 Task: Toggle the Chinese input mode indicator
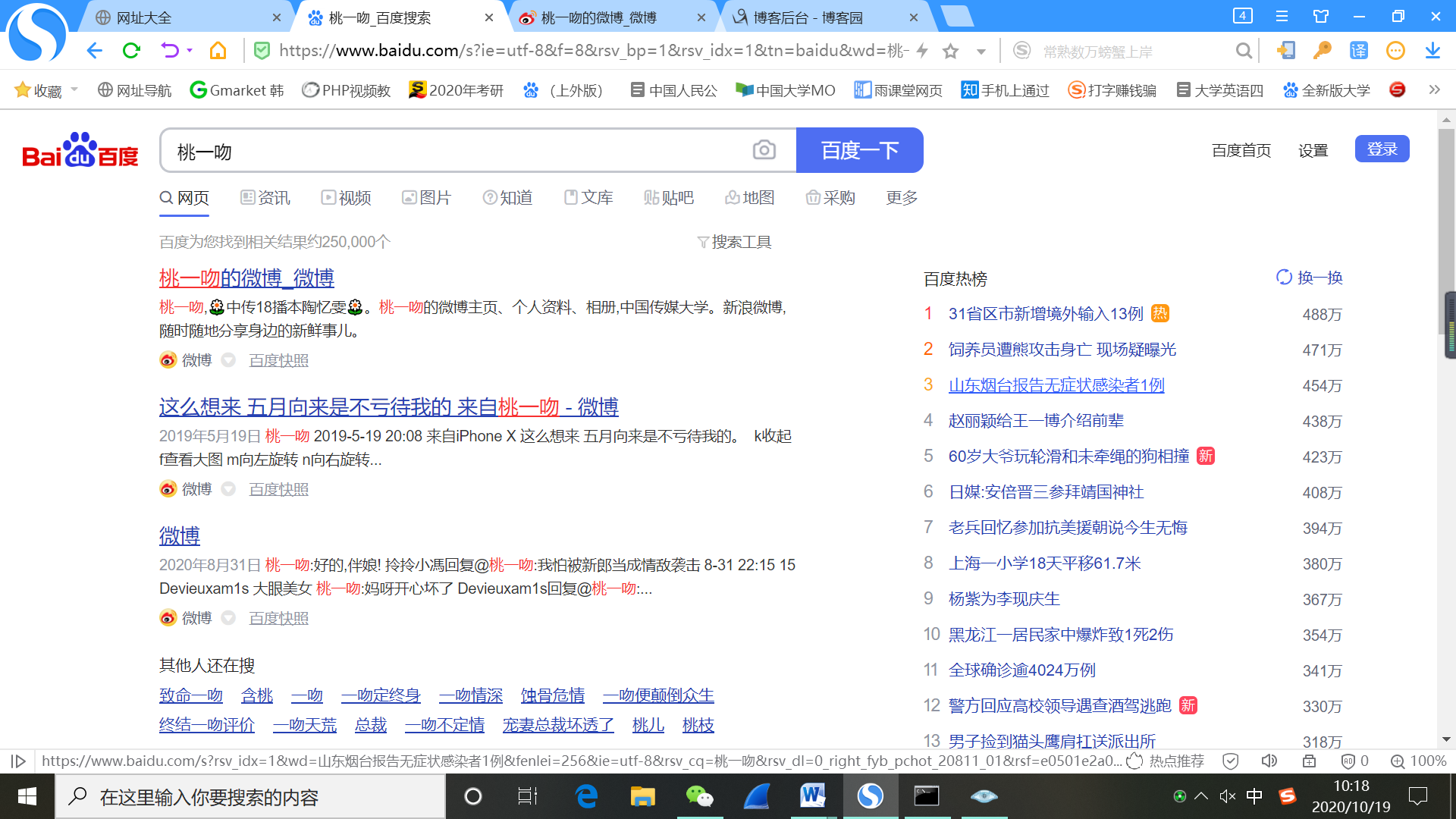coord(1254,796)
